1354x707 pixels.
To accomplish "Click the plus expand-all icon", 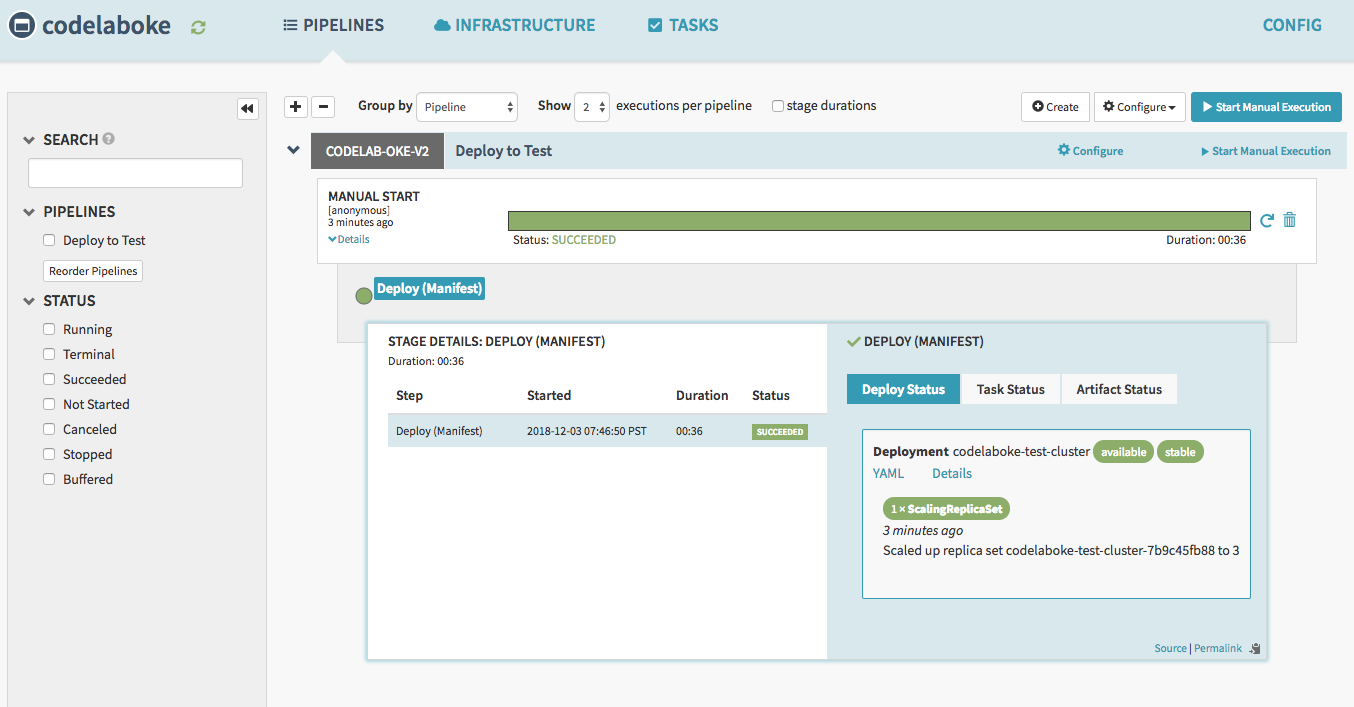I will point(296,107).
